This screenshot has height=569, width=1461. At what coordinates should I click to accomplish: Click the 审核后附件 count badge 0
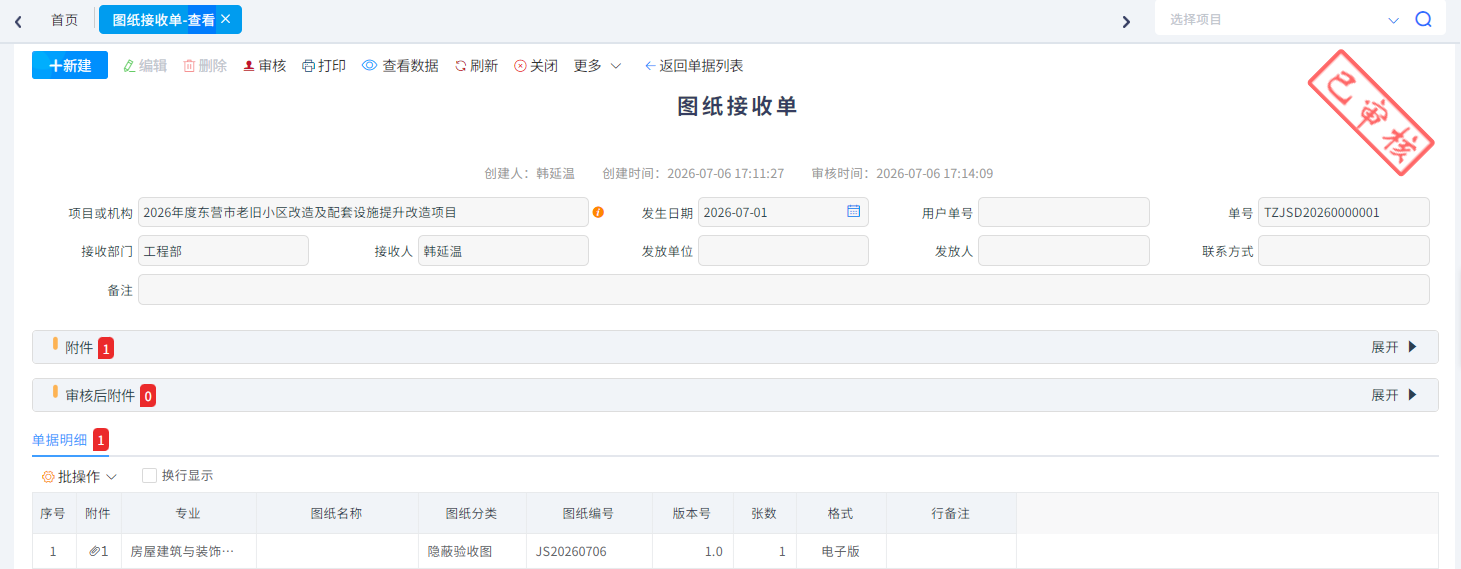[x=148, y=396]
